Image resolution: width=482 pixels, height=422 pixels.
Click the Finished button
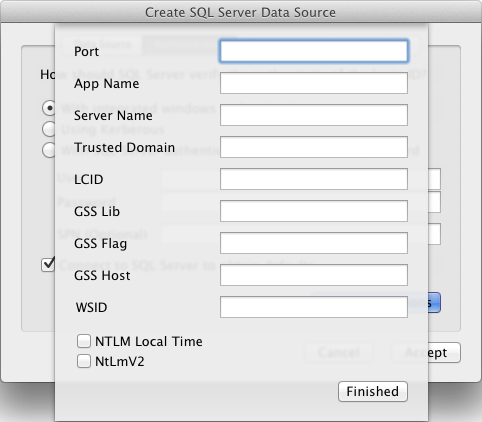tap(373, 391)
